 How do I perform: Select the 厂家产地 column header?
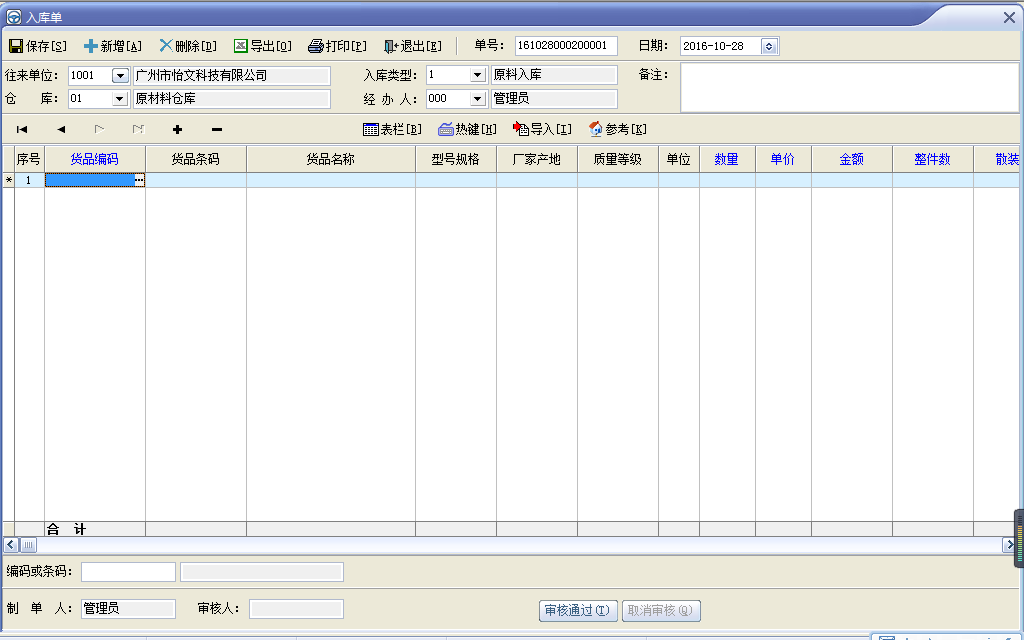[537, 159]
